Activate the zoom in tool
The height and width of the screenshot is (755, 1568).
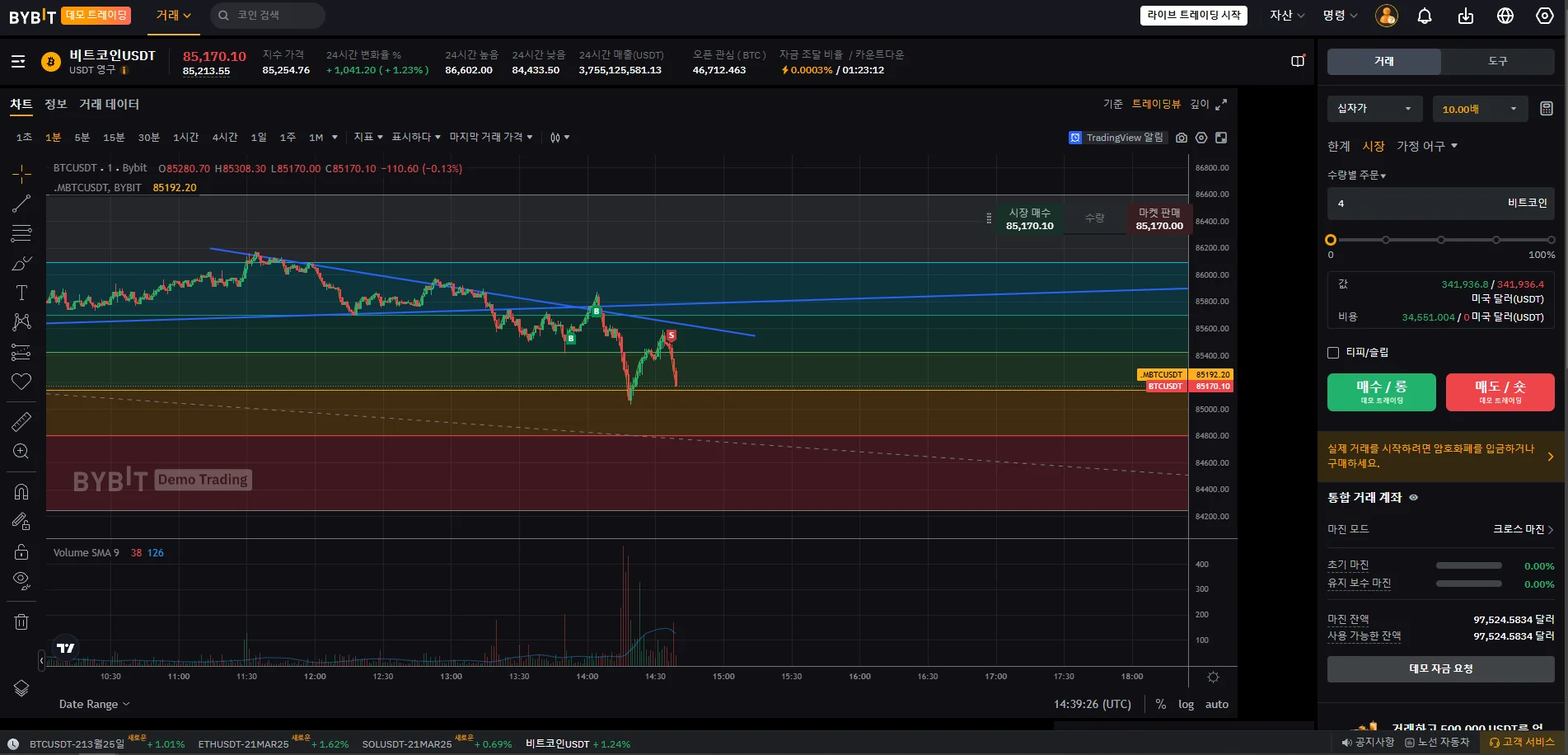[x=21, y=452]
